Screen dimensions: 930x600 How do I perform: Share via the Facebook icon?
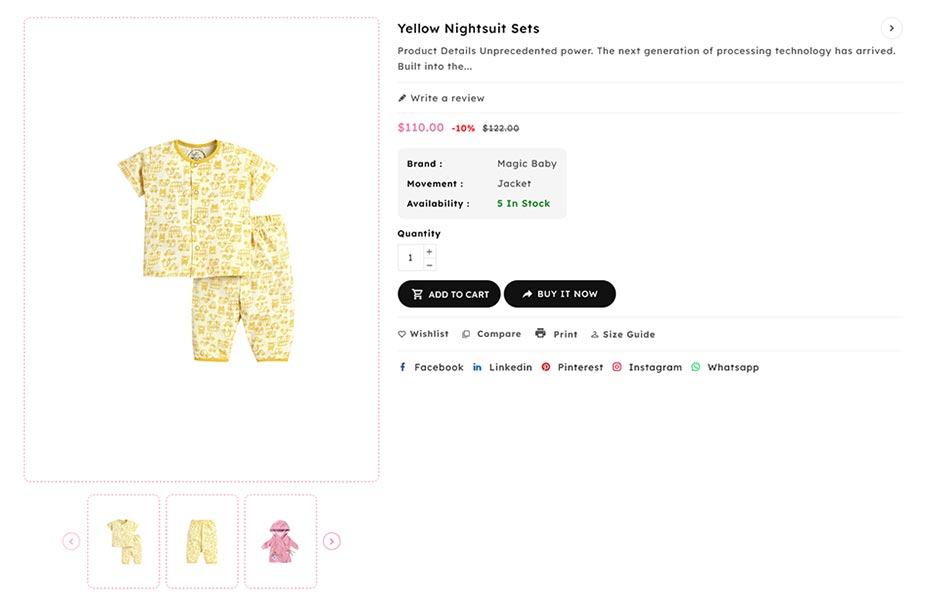(x=403, y=367)
